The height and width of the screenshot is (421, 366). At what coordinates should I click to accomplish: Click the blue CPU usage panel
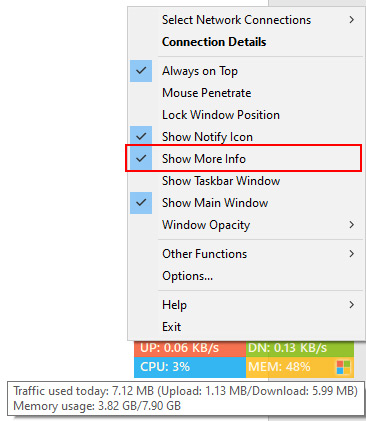(190, 367)
